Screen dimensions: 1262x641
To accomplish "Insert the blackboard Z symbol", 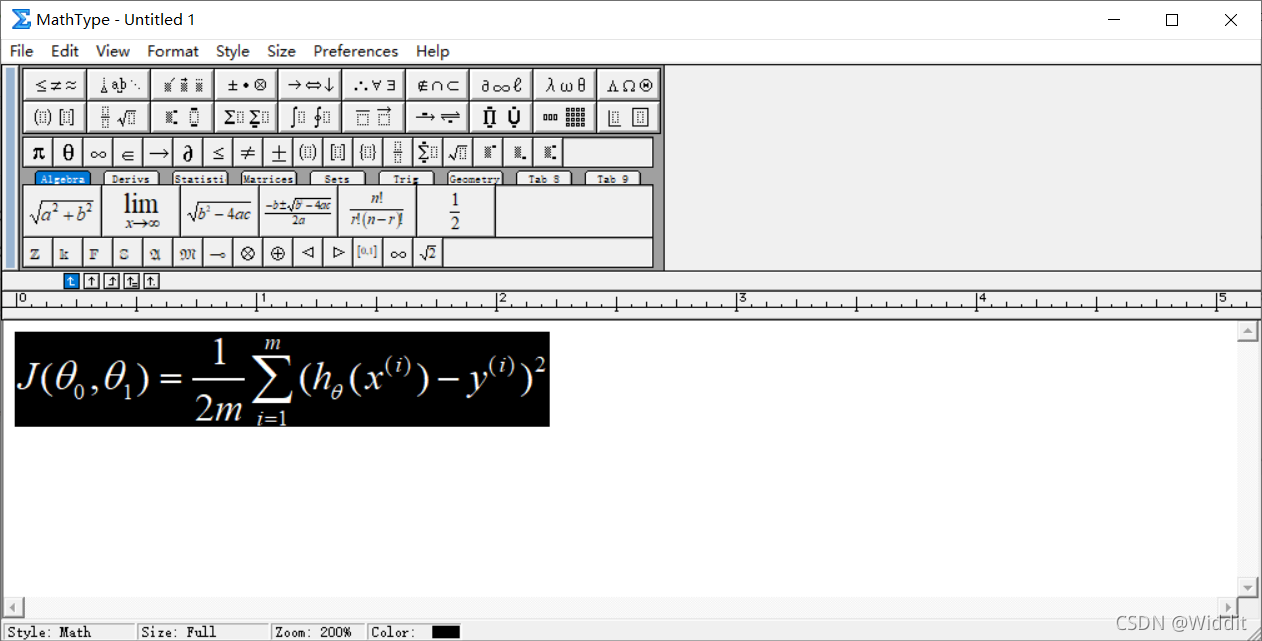I will [37, 253].
